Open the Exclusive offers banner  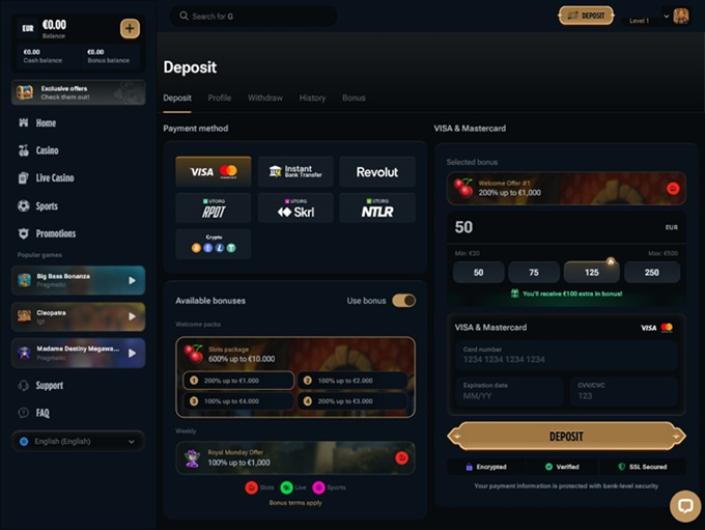[78, 93]
